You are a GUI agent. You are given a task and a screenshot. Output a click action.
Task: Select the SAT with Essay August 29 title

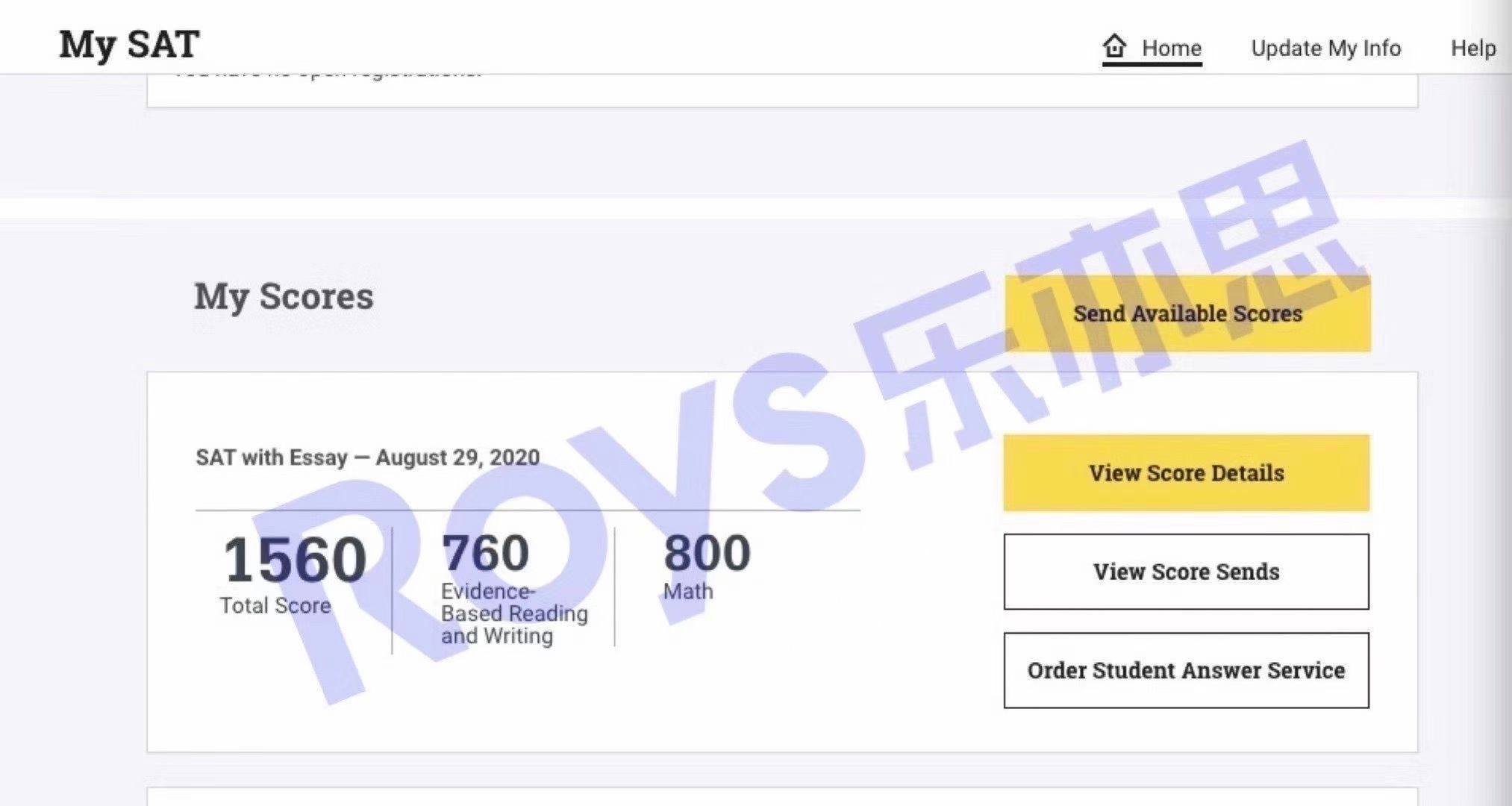367,457
